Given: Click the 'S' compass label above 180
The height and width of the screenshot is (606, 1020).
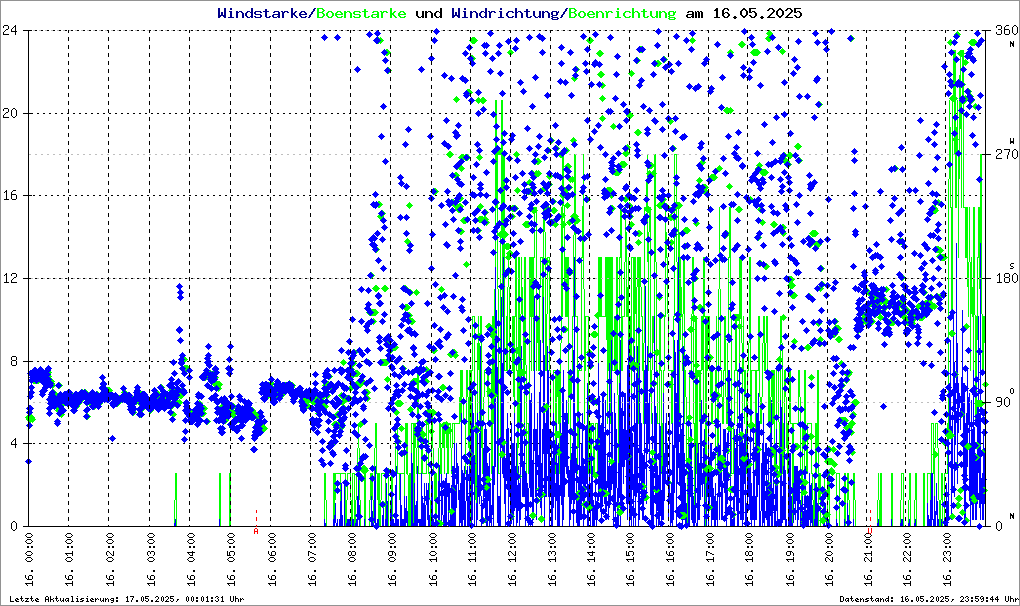Looking at the screenshot, I should pos(1012,265).
